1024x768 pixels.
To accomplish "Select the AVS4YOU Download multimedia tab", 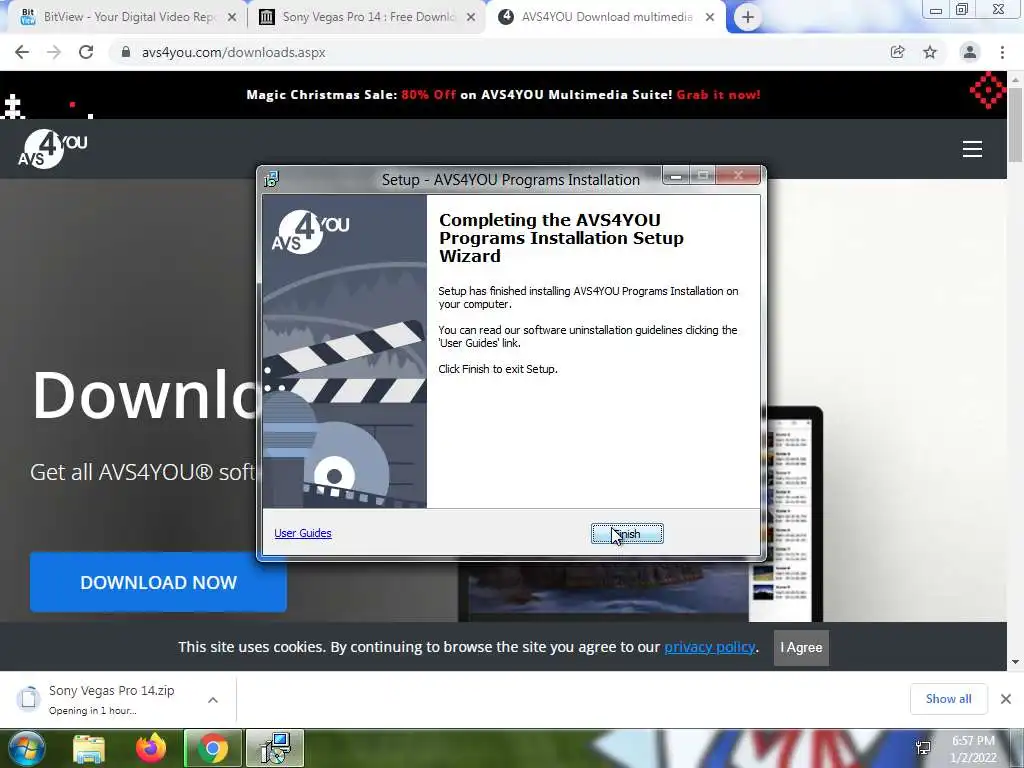I will point(607,17).
